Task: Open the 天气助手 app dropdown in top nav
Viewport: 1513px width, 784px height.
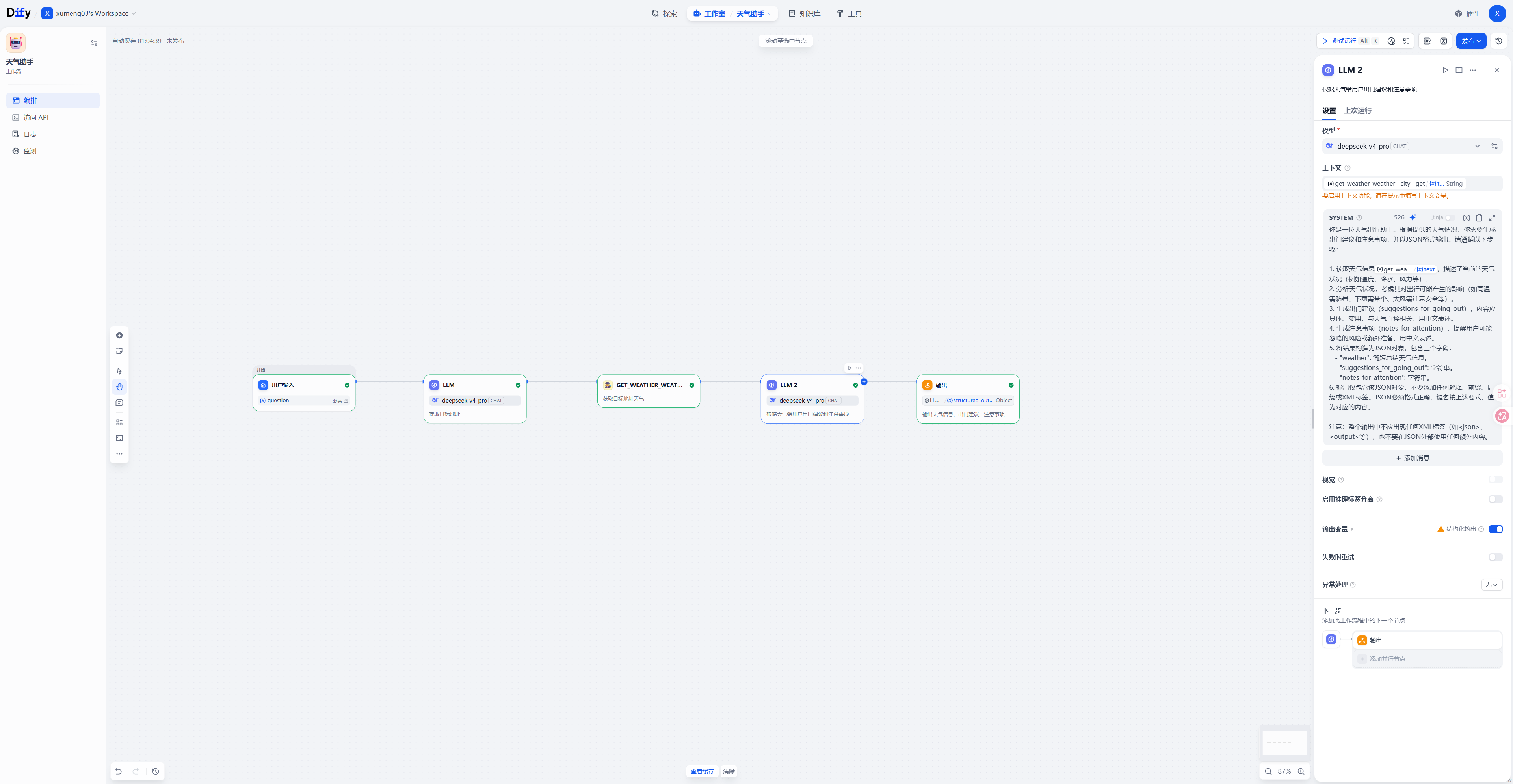Action: [x=754, y=13]
